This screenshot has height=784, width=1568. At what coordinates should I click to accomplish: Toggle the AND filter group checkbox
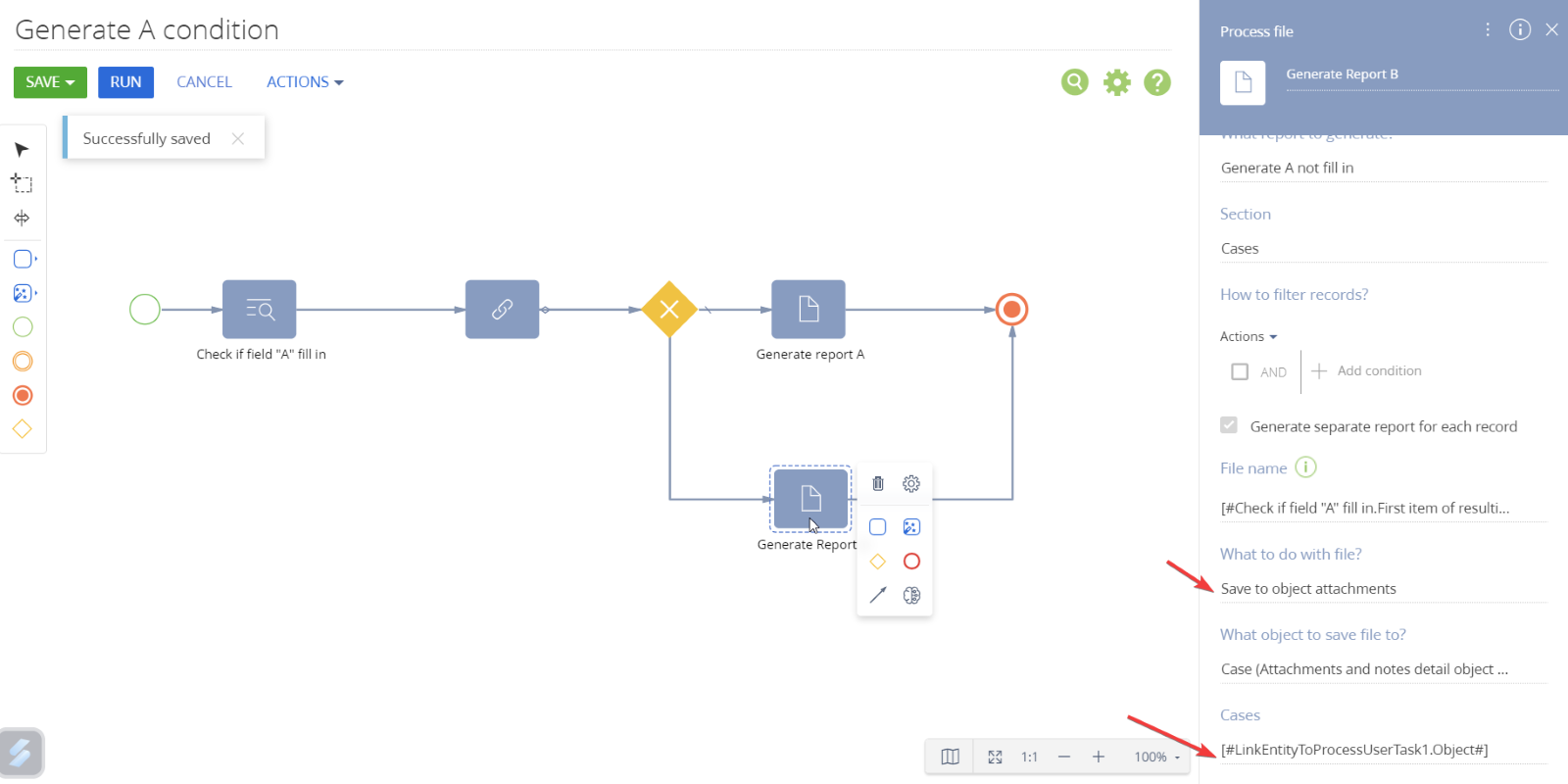1240,371
